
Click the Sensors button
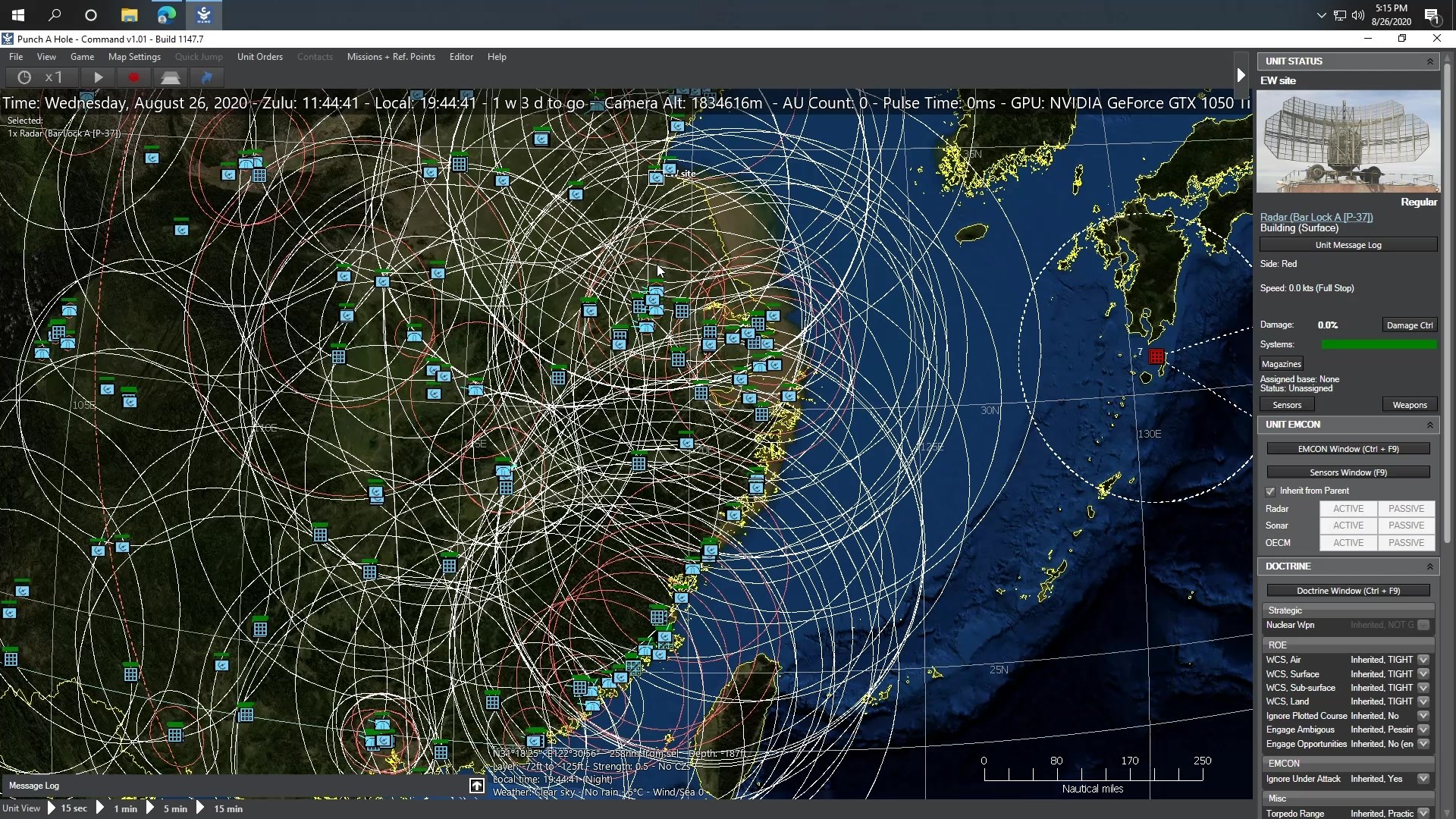[1287, 405]
